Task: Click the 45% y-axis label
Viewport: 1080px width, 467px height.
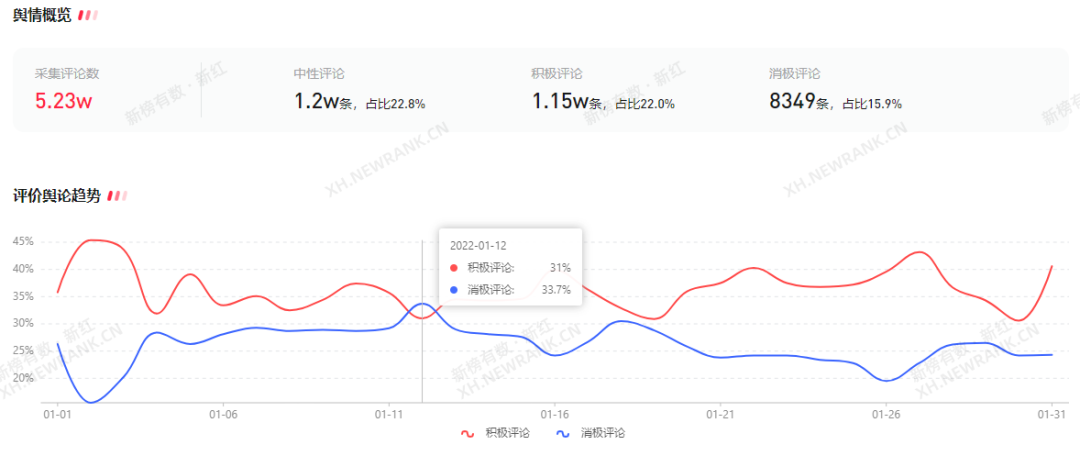Action: click(23, 242)
